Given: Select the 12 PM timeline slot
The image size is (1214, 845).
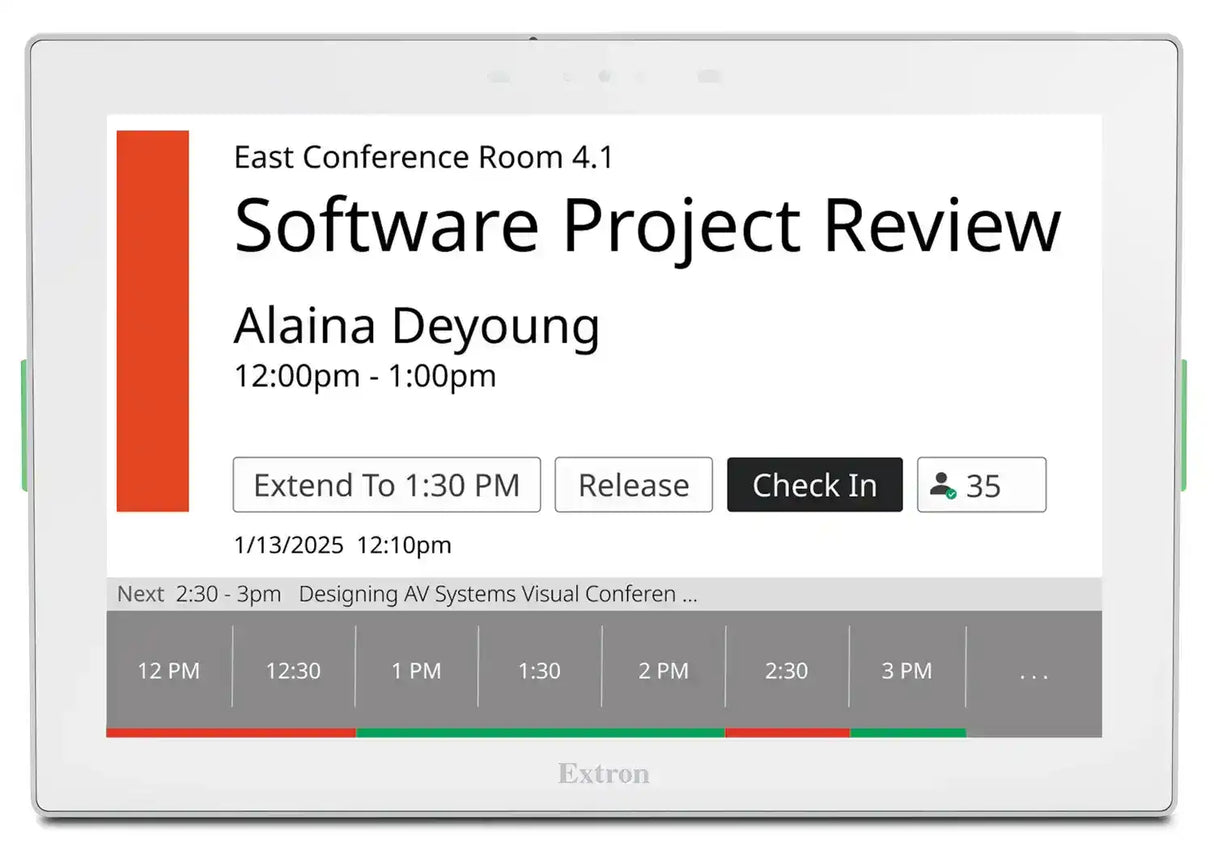Looking at the screenshot, I should pos(169,671).
